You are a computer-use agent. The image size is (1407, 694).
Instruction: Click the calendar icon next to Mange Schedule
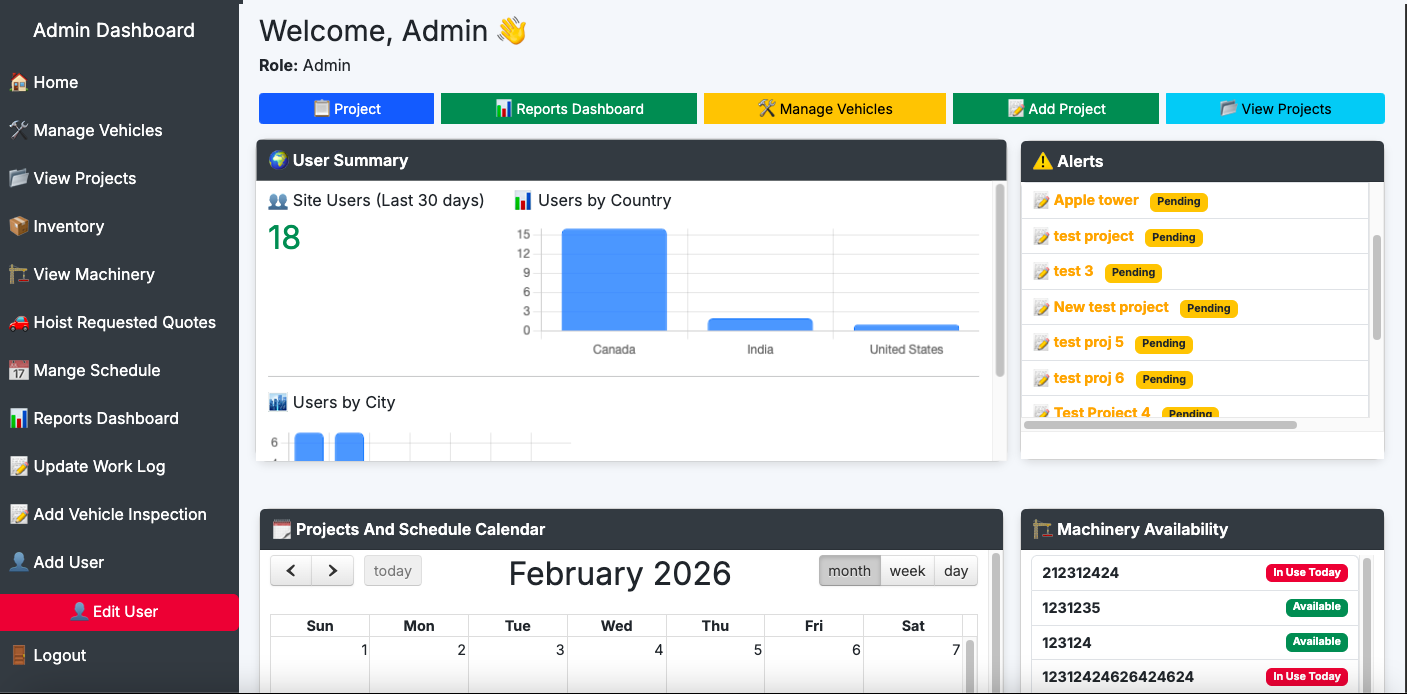20,370
